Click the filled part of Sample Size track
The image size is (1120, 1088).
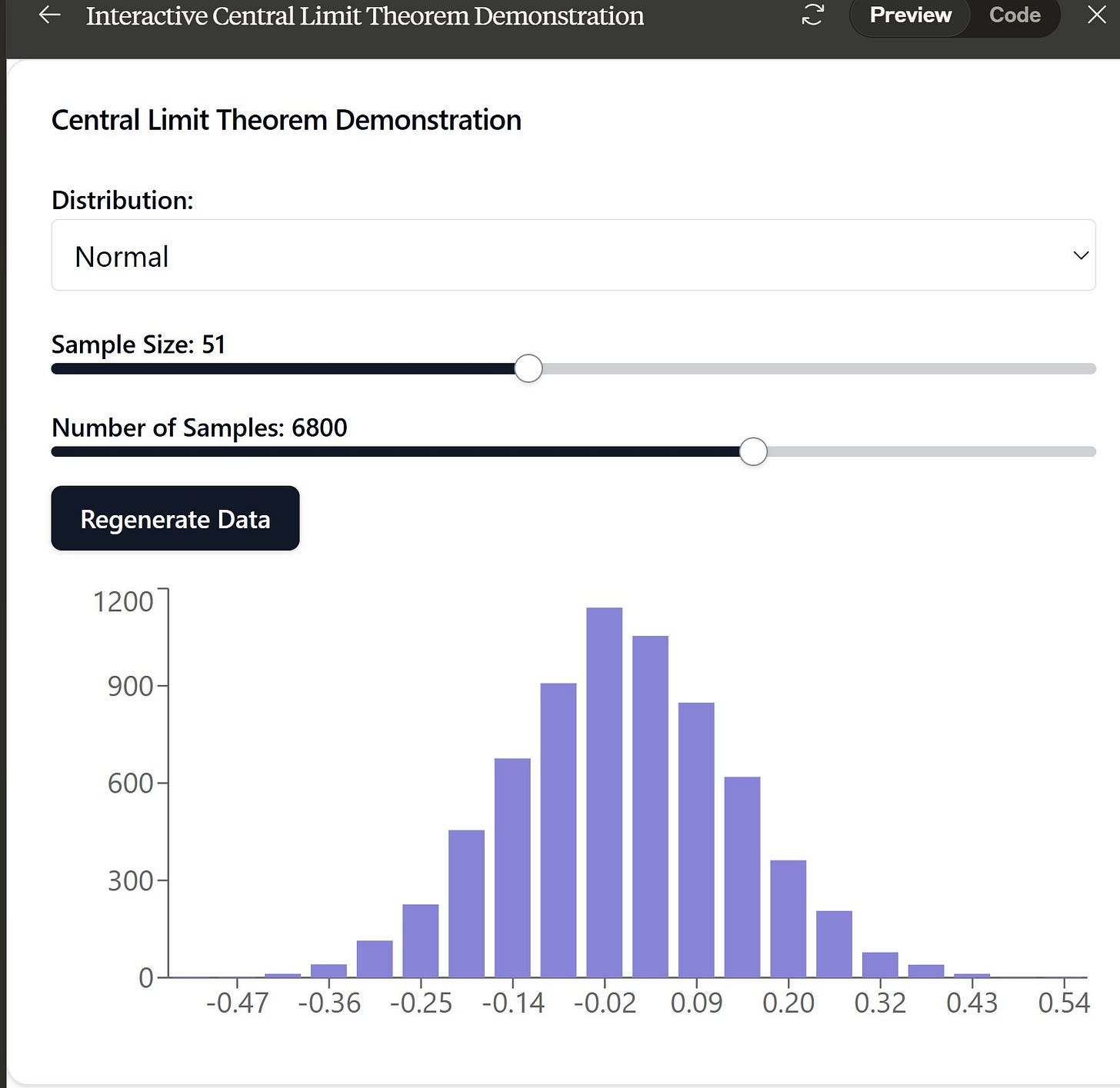(283, 369)
